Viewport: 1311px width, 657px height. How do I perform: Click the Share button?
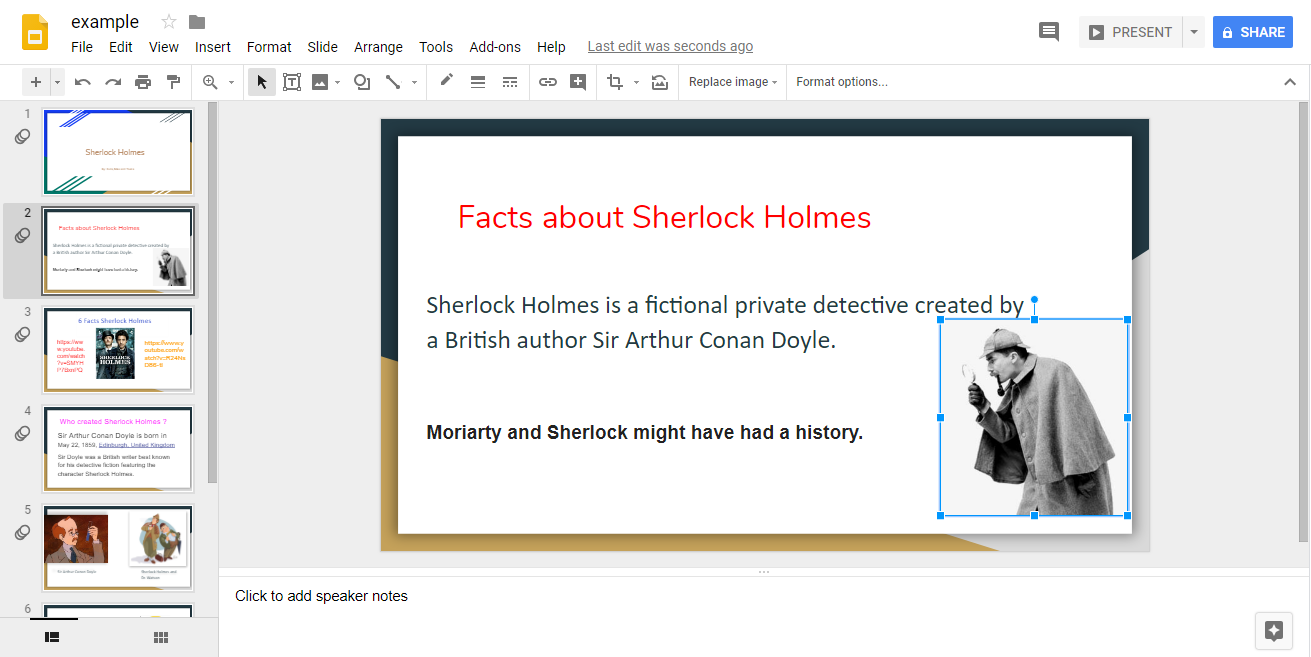point(1253,32)
